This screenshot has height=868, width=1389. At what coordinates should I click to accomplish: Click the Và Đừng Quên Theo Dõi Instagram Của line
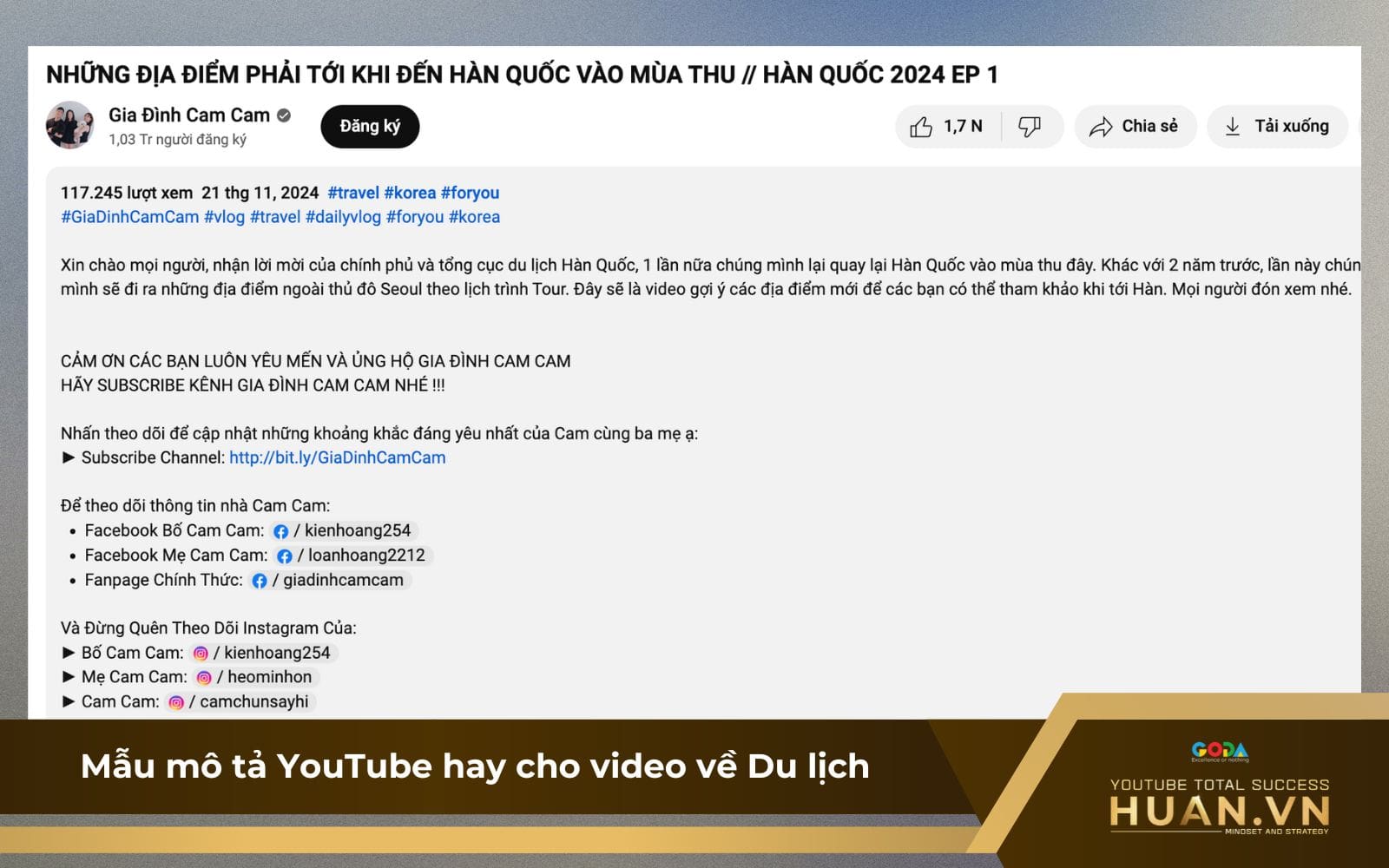click(x=208, y=628)
